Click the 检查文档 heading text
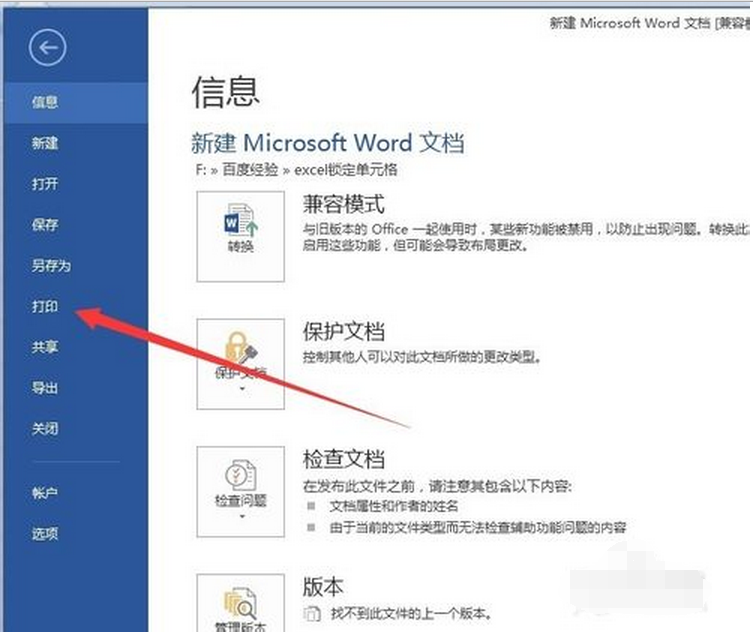The image size is (753, 633). pos(343,459)
